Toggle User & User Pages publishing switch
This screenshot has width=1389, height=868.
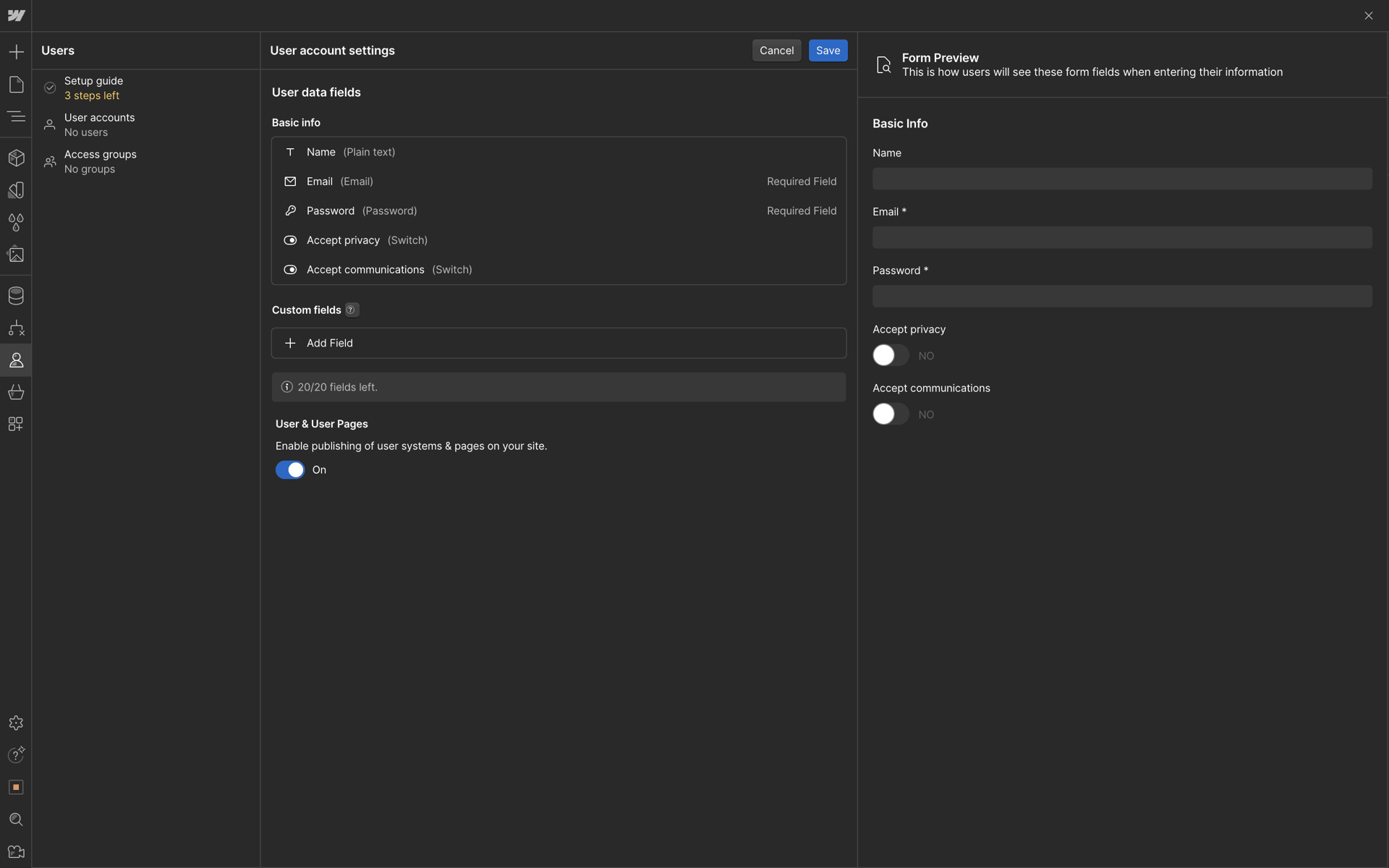click(290, 470)
